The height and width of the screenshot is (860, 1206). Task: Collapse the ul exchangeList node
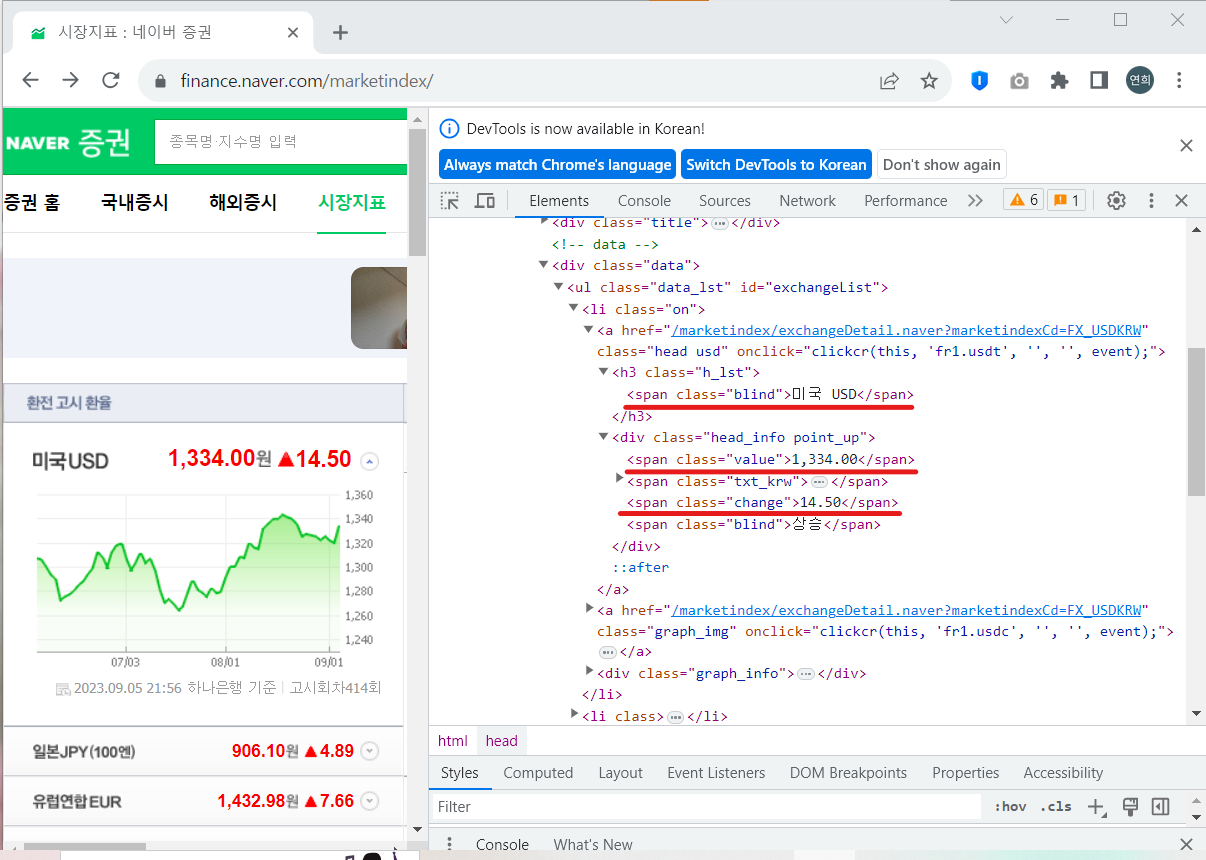pos(559,288)
